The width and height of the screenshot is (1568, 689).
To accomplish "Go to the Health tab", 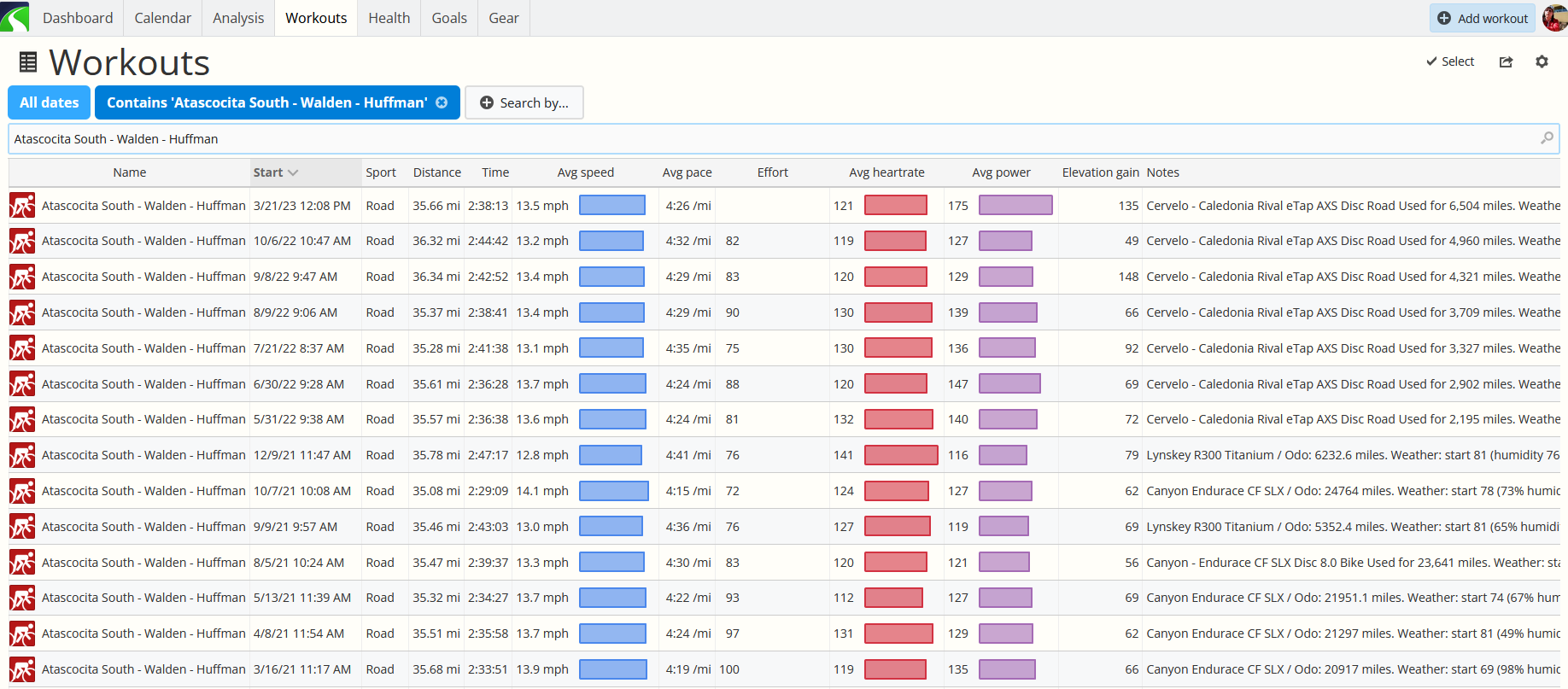I will (x=389, y=18).
